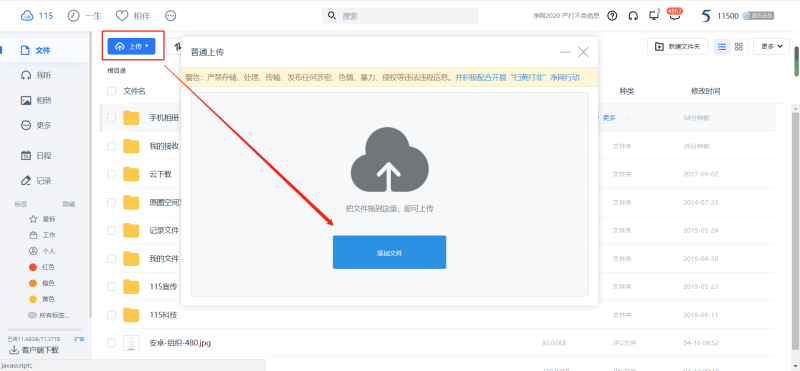Tick the checkbox for 手机相册
This screenshot has height=371, width=800.
coord(111,118)
